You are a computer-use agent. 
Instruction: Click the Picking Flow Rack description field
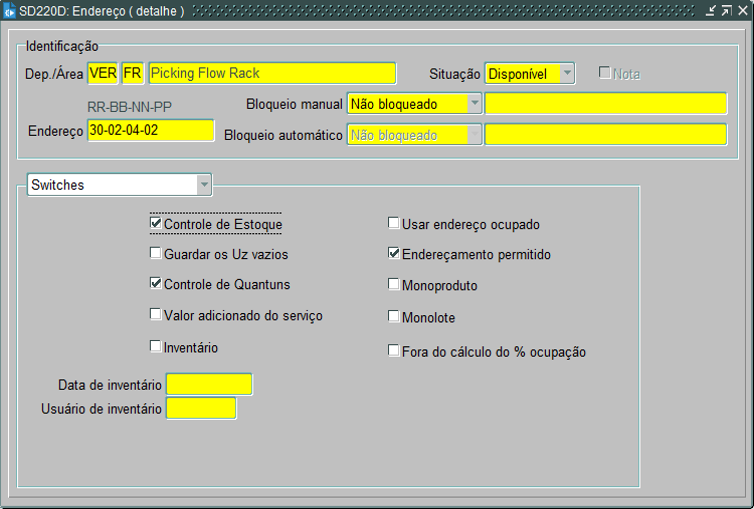(x=272, y=74)
